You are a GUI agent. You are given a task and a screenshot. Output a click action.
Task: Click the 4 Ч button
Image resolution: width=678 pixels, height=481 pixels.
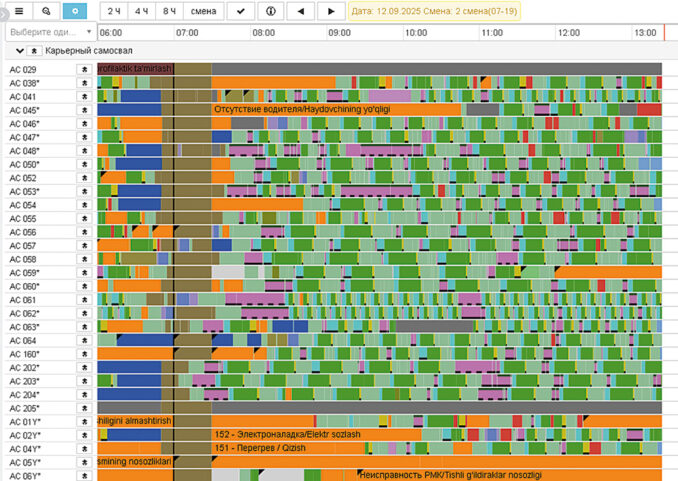tap(141, 11)
